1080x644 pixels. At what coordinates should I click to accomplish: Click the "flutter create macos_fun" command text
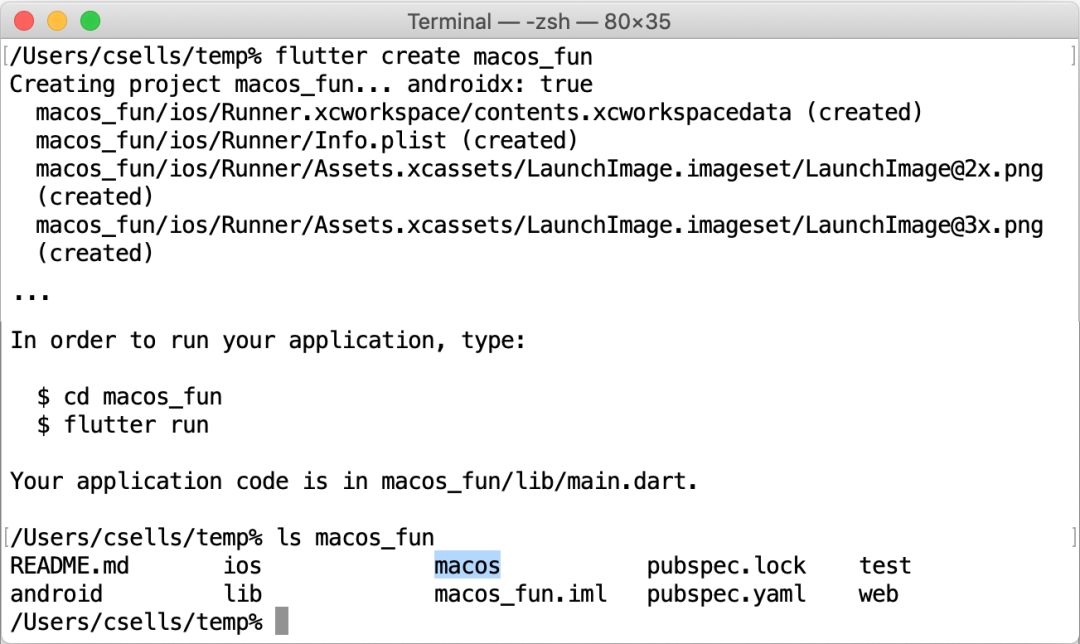434,56
